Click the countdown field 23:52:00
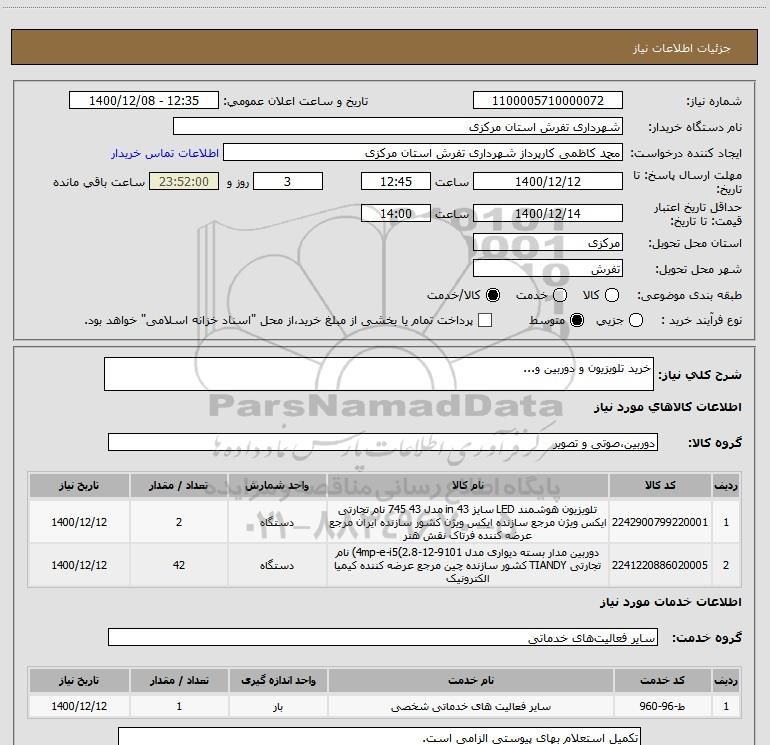Image resolution: width=770 pixels, height=745 pixels. 184,181
